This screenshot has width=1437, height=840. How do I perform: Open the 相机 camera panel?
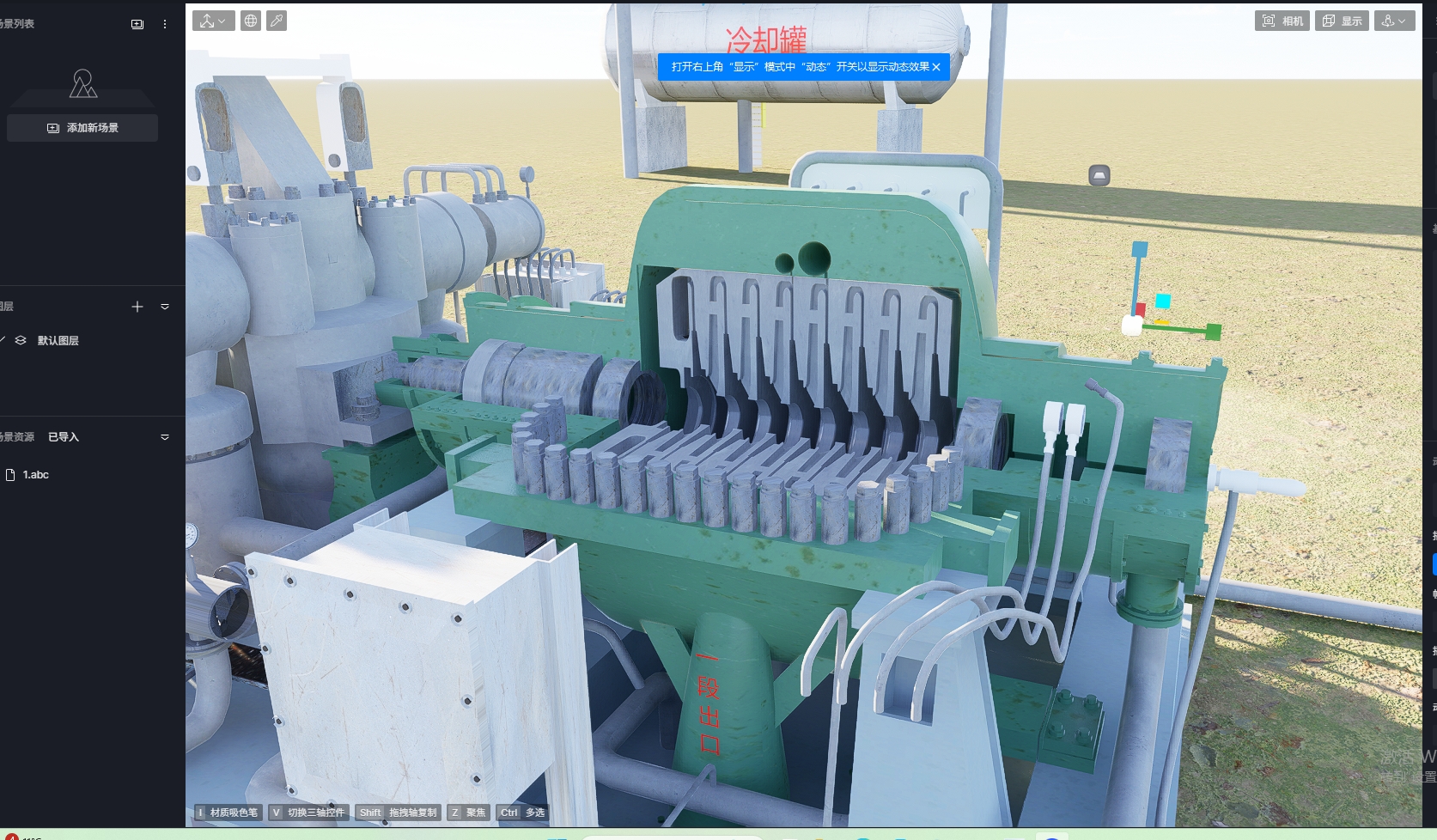pos(1282,21)
